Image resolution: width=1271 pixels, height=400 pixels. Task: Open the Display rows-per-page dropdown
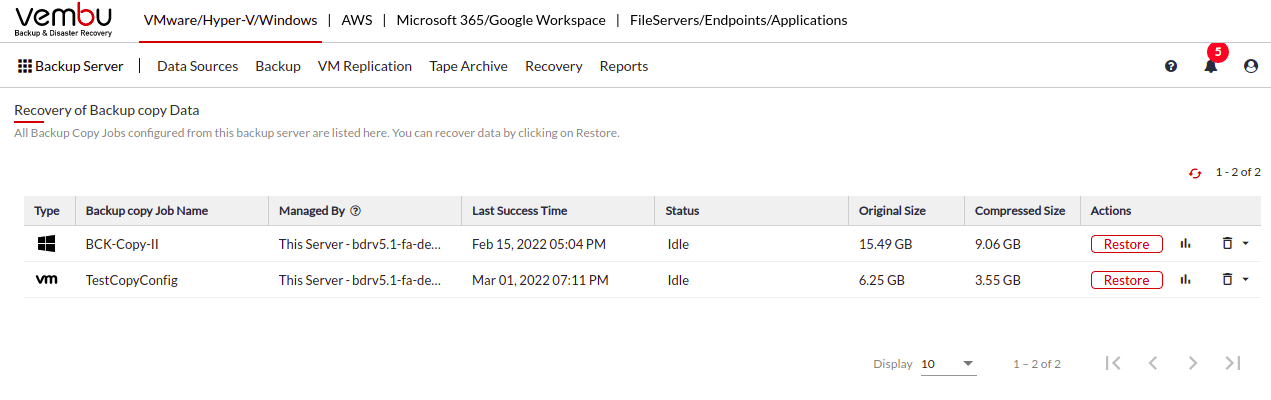click(948, 364)
